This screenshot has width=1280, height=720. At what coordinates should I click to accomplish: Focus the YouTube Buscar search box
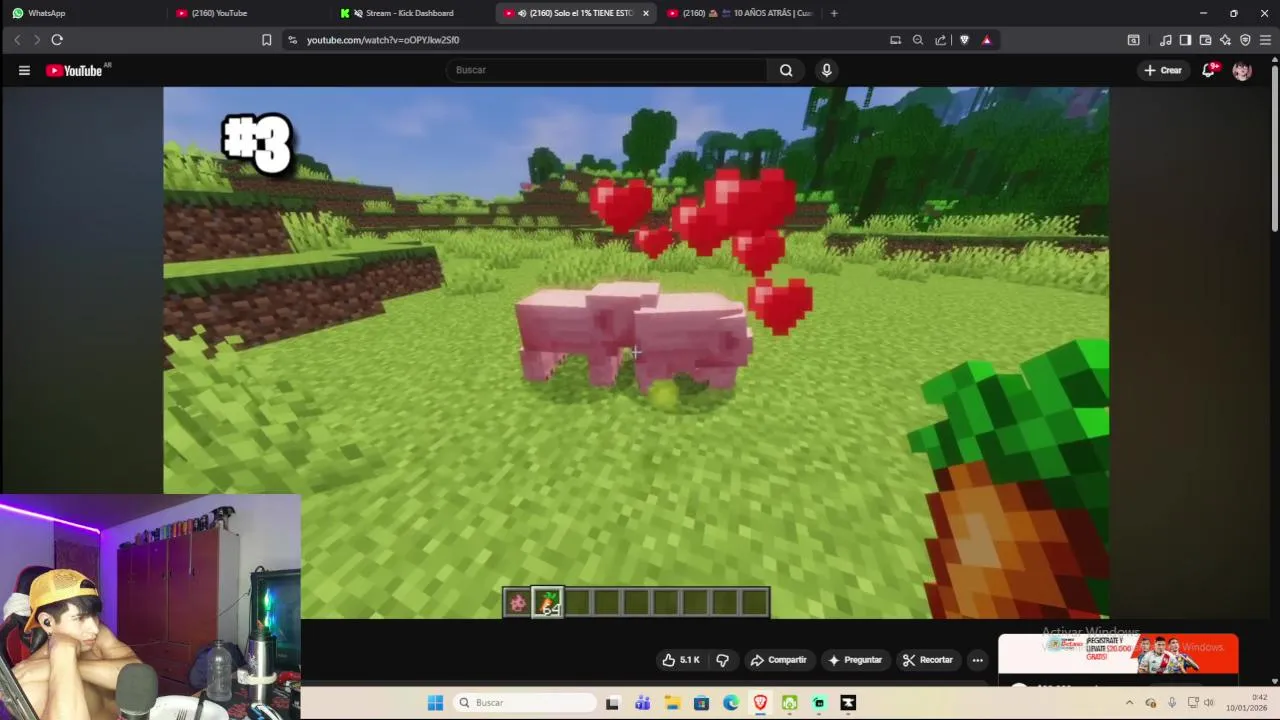[x=607, y=70]
